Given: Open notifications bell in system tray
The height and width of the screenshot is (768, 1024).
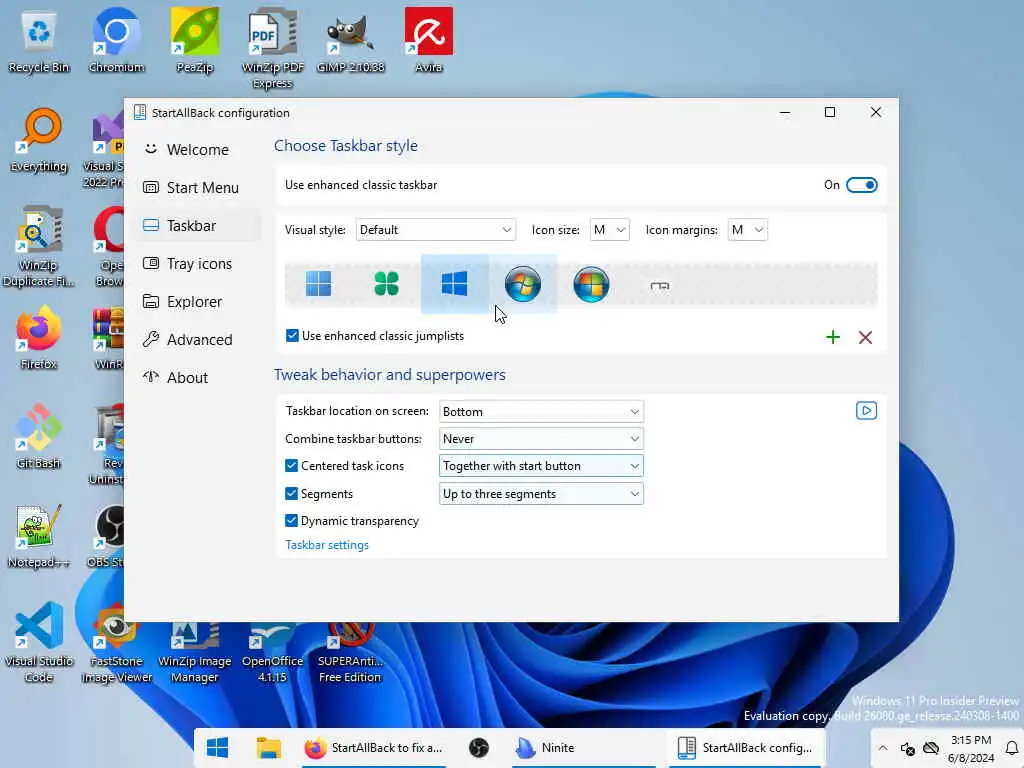Looking at the screenshot, I should (1012, 748).
